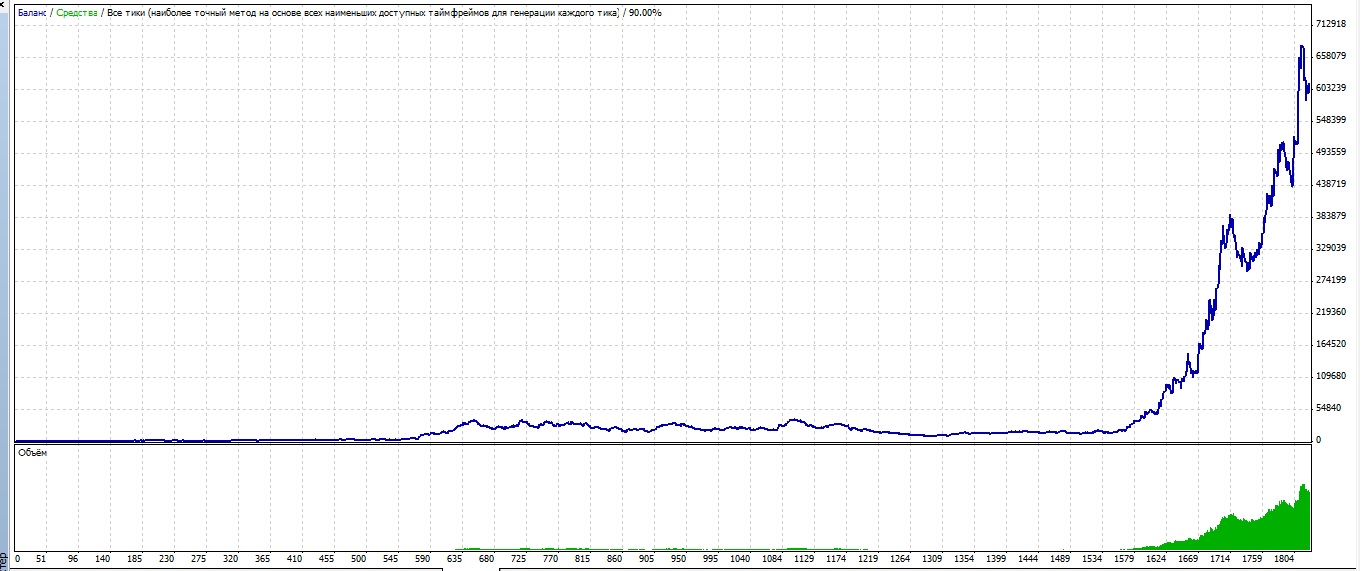
Task: Click trade number 860 on the horizontal axis
Action: [614, 560]
